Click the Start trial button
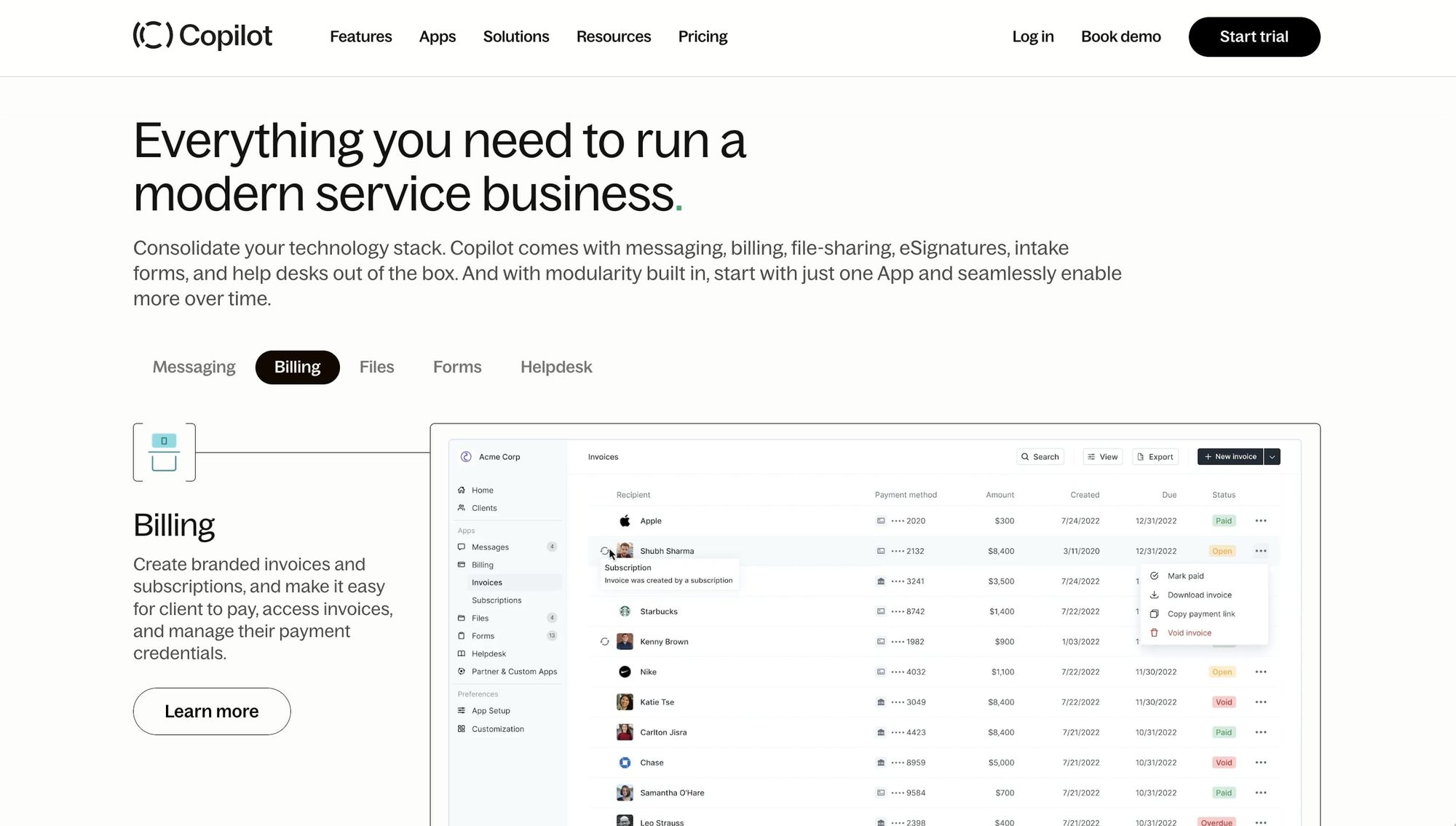The height and width of the screenshot is (826, 1456). pos(1254,36)
